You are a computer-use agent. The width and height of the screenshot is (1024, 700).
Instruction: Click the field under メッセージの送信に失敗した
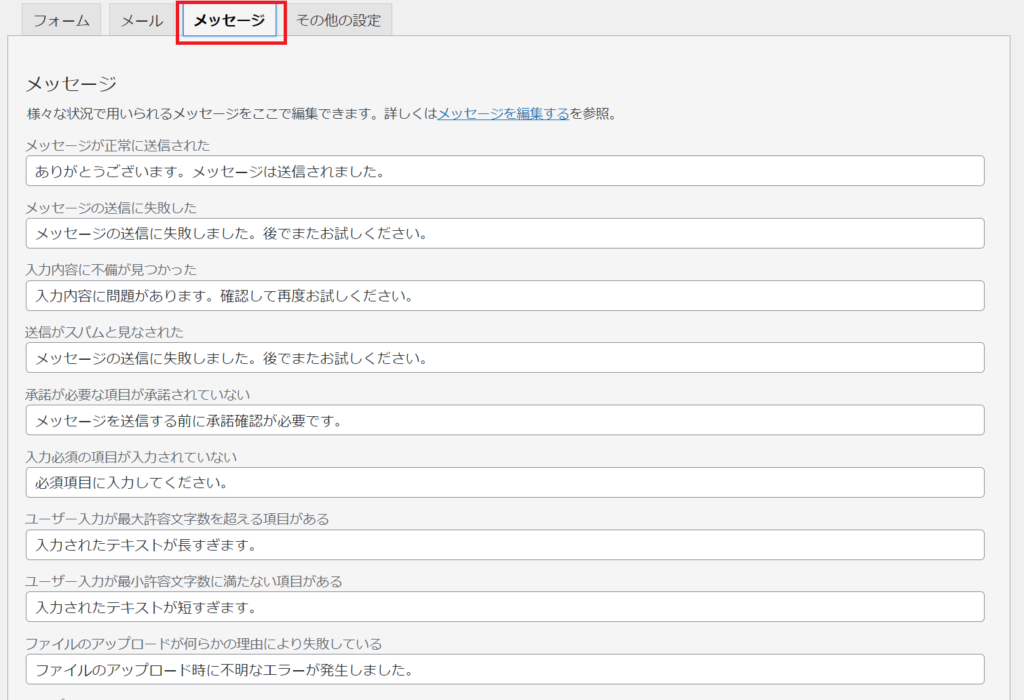pyautogui.click(x=505, y=233)
